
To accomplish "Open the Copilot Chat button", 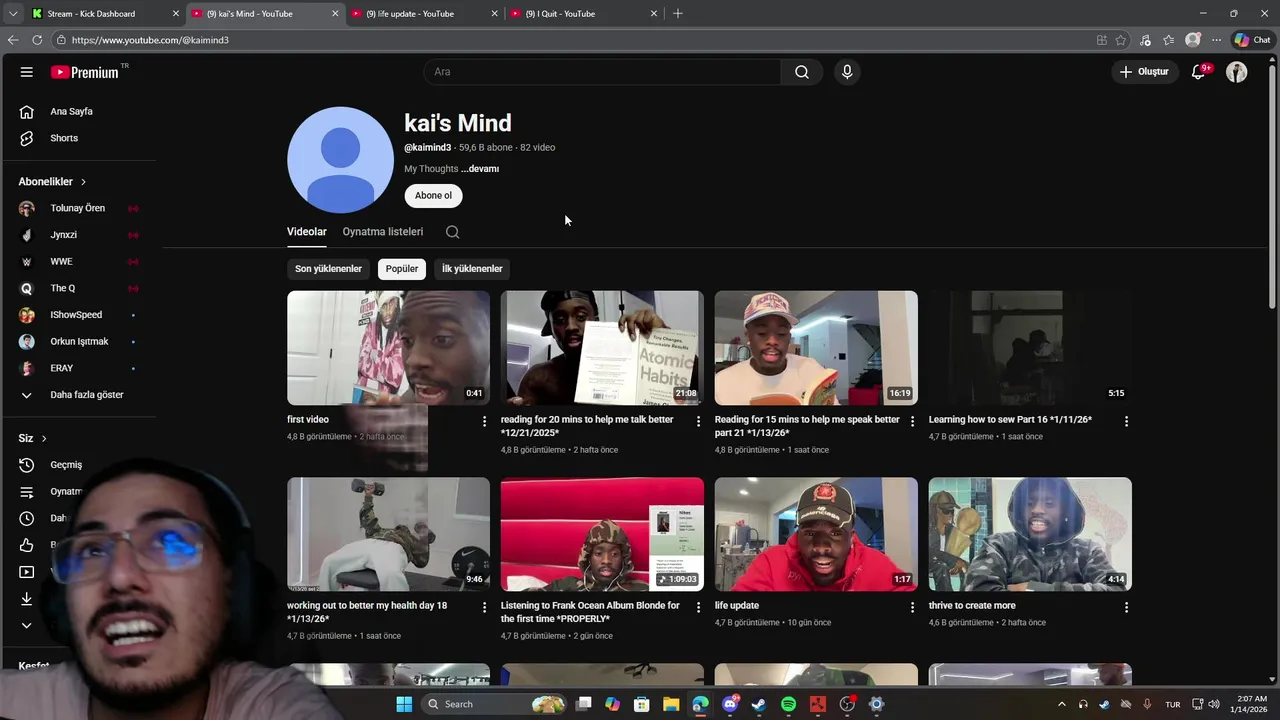I will click(1252, 40).
